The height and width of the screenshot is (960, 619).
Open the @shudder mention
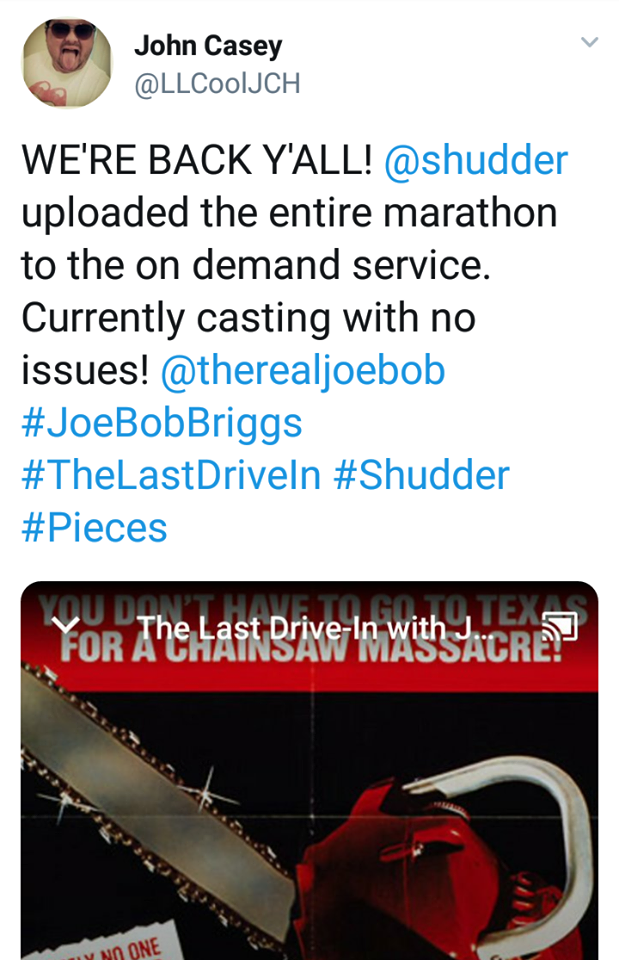coord(476,160)
